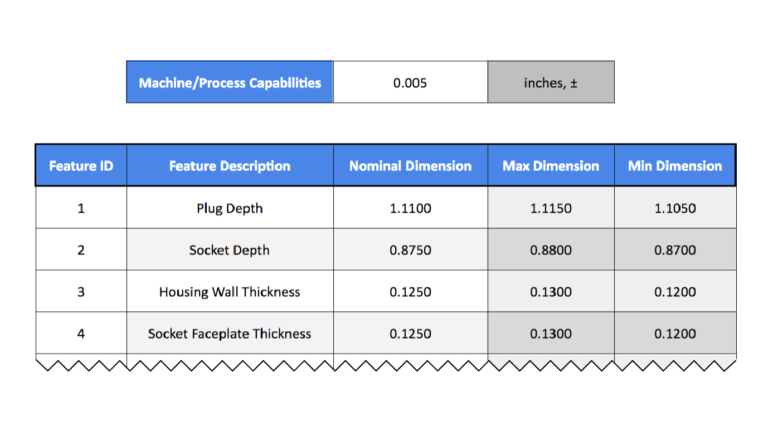Viewport: 768px width, 421px height.
Task: Select the 0.005 capability value field
Action: click(x=410, y=82)
